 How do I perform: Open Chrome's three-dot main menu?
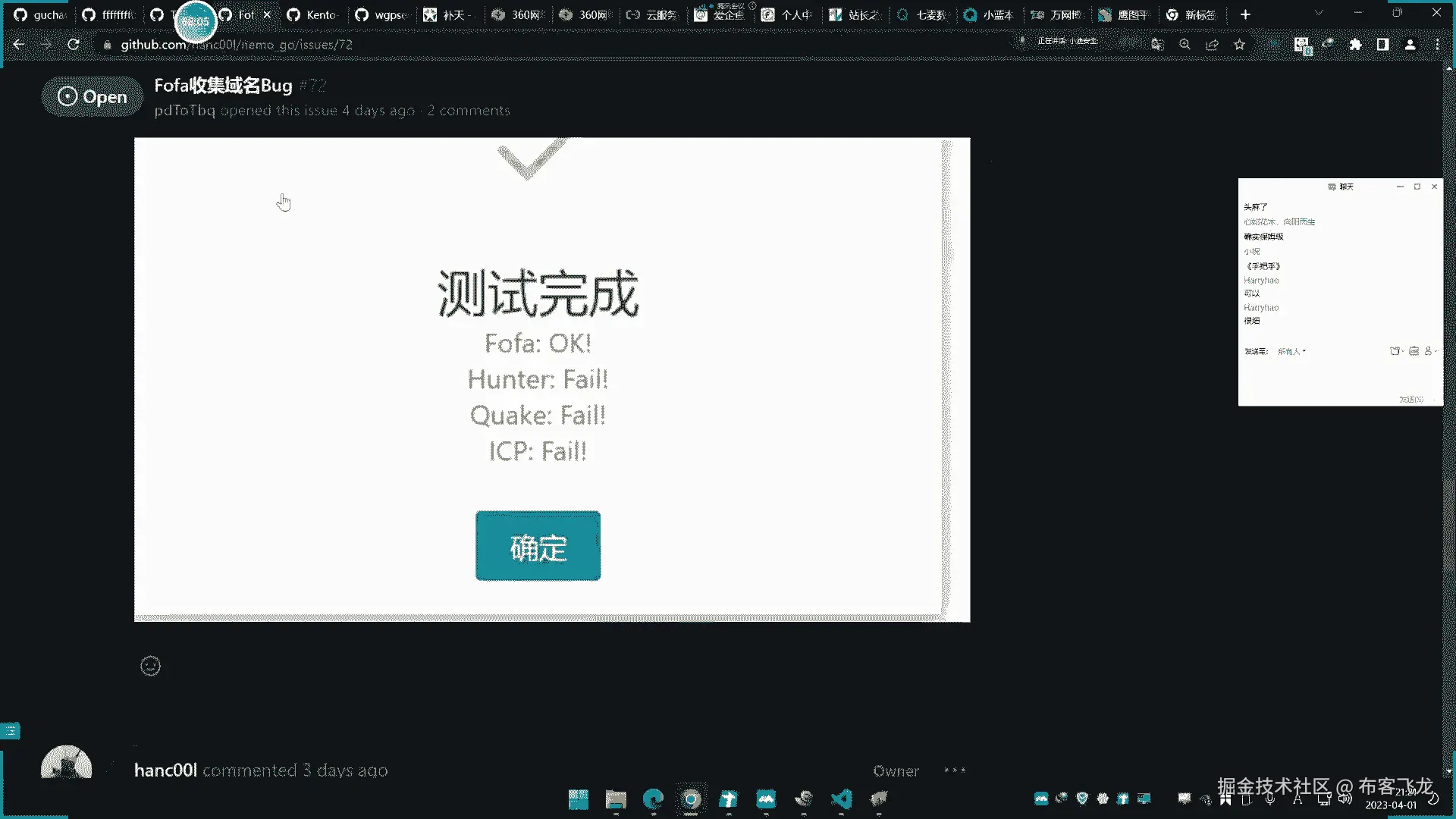tap(1437, 45)
